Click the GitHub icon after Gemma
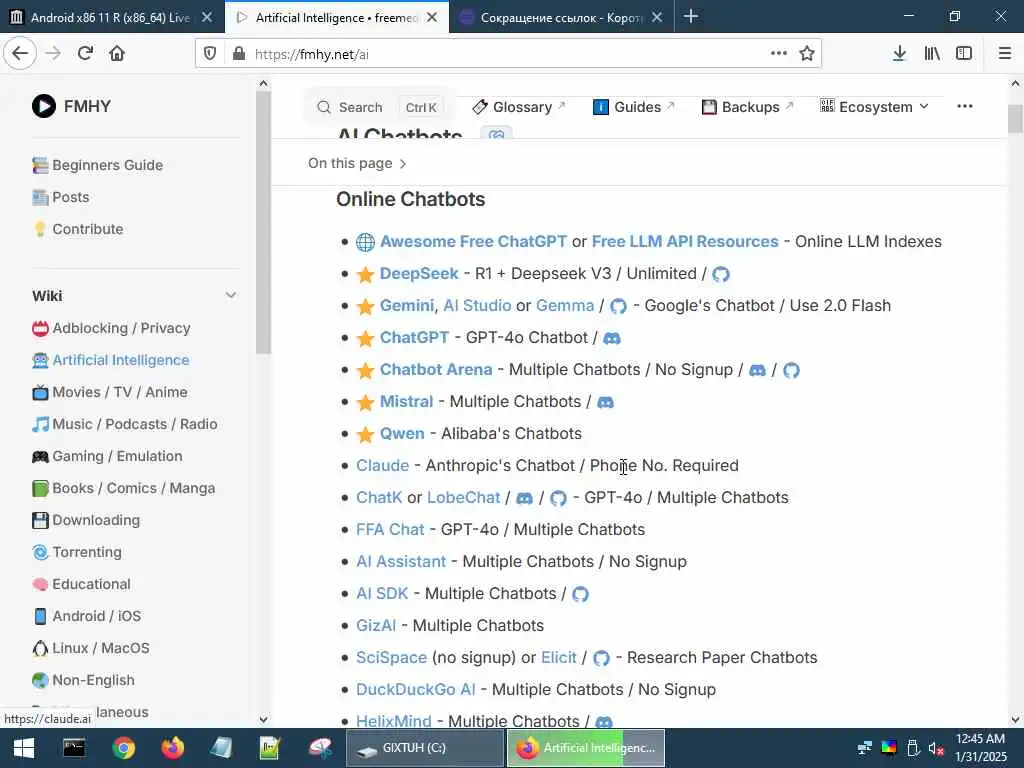 [618, 306]
